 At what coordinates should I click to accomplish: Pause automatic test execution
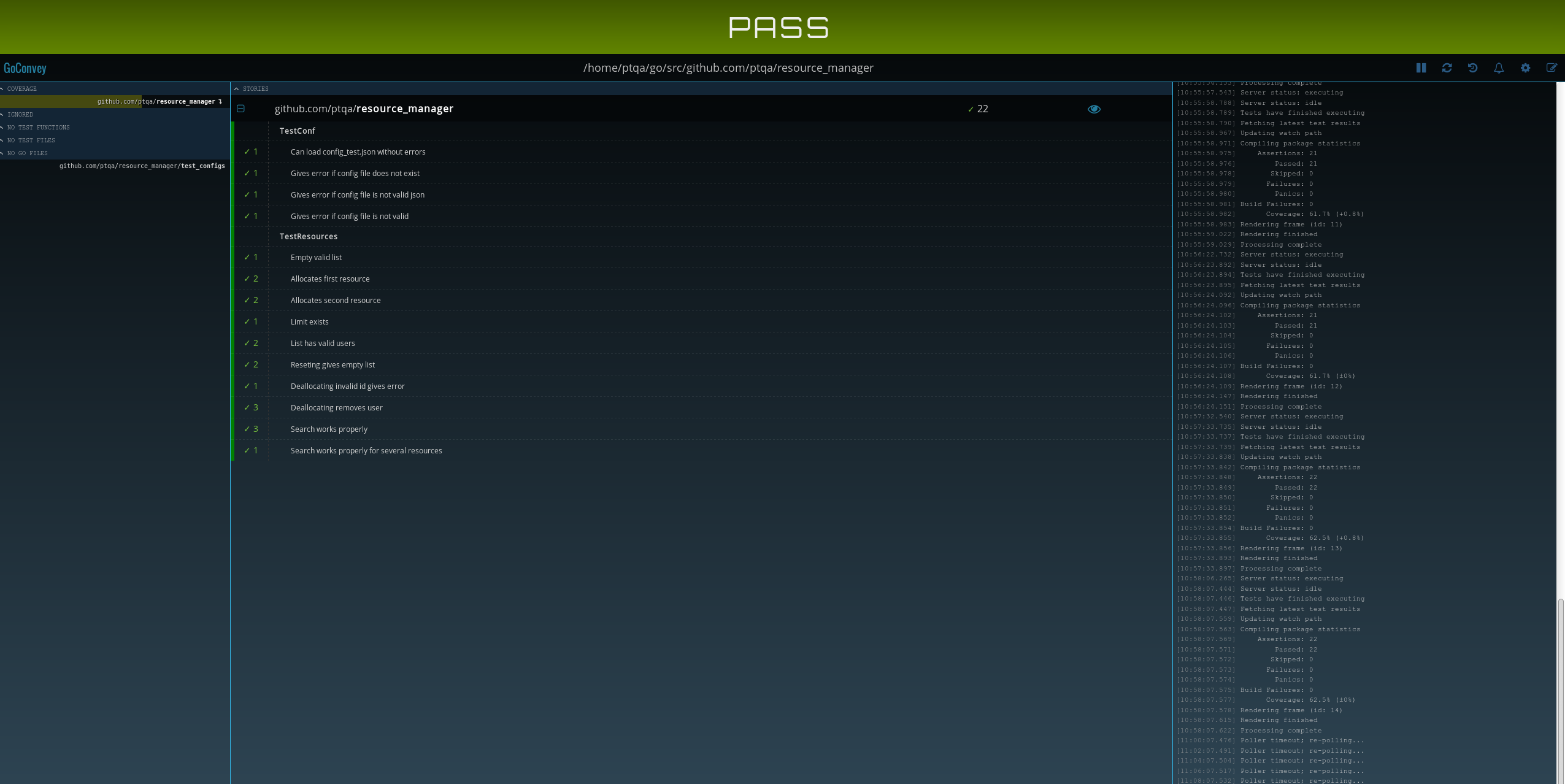1421,68
